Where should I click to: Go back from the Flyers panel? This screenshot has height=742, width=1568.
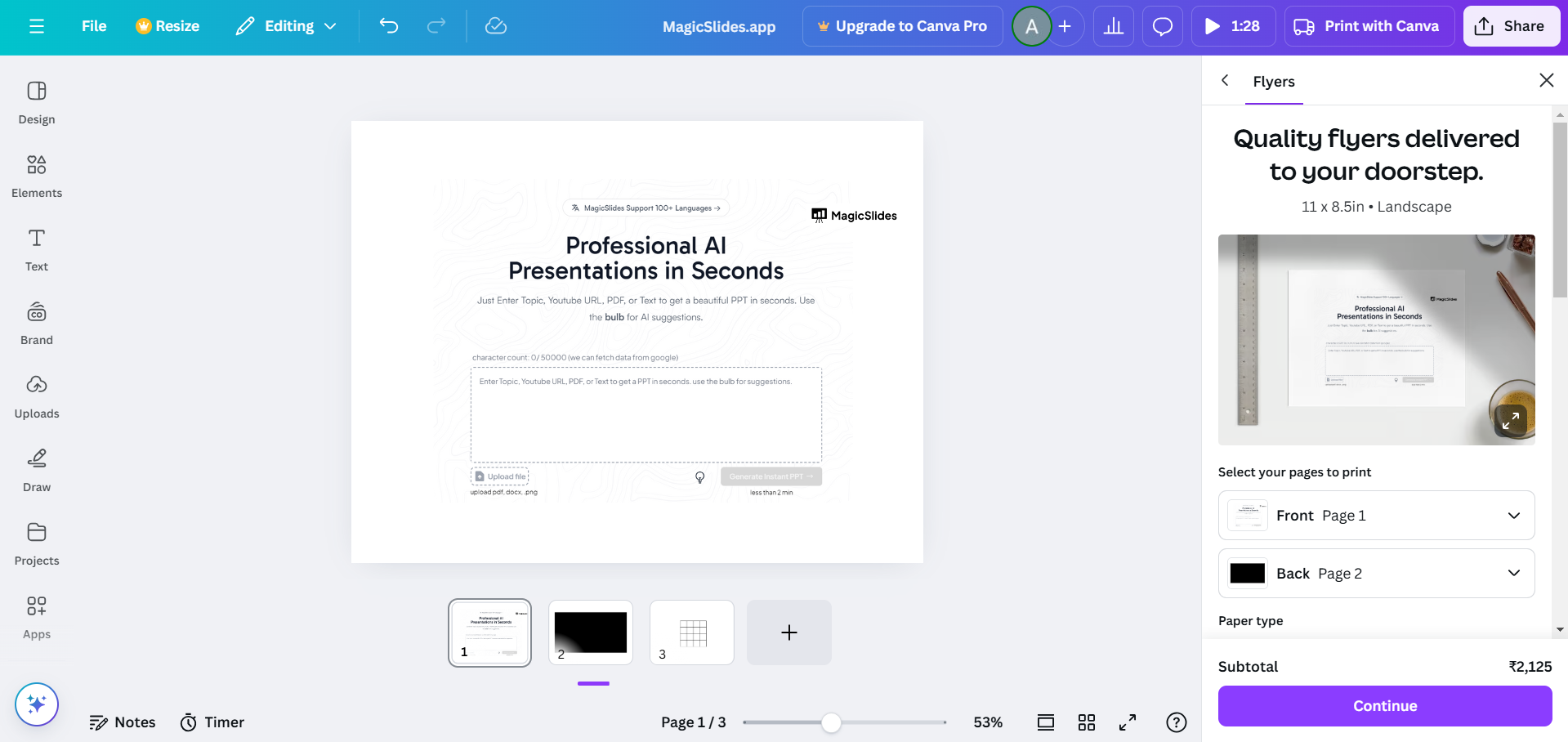pyautogui.click(x=1225, y=80)
